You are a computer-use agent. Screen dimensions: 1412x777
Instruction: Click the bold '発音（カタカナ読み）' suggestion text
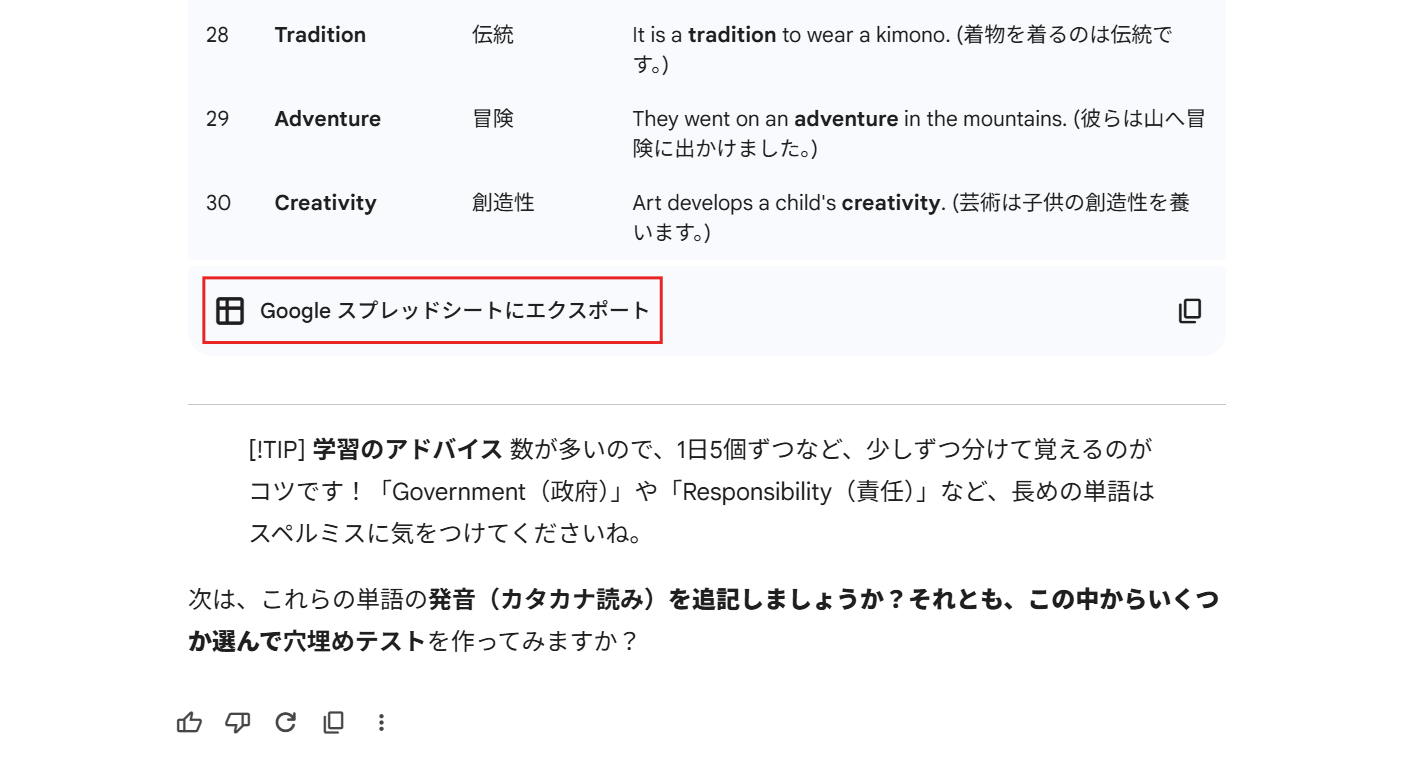tap(546, 600)
